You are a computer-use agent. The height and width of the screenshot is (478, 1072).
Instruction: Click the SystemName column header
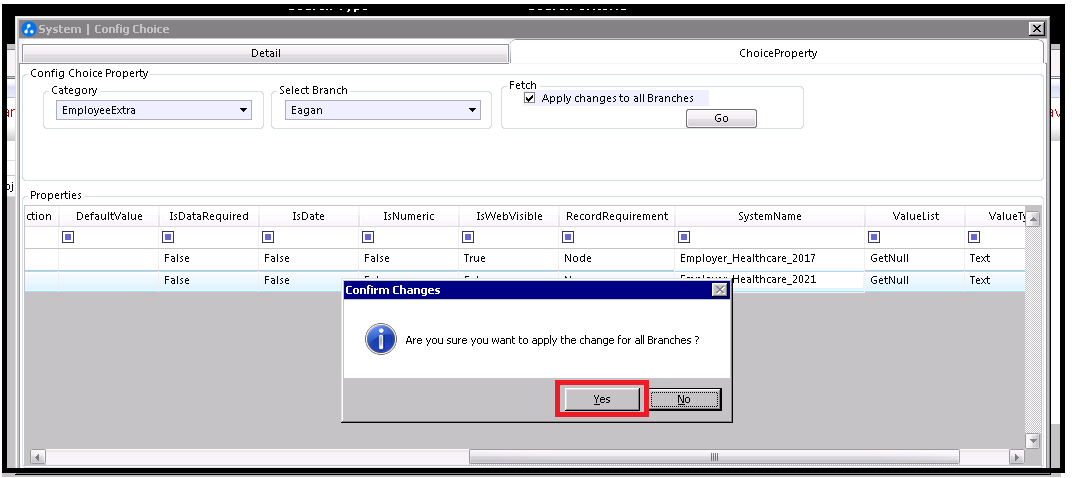770,216
